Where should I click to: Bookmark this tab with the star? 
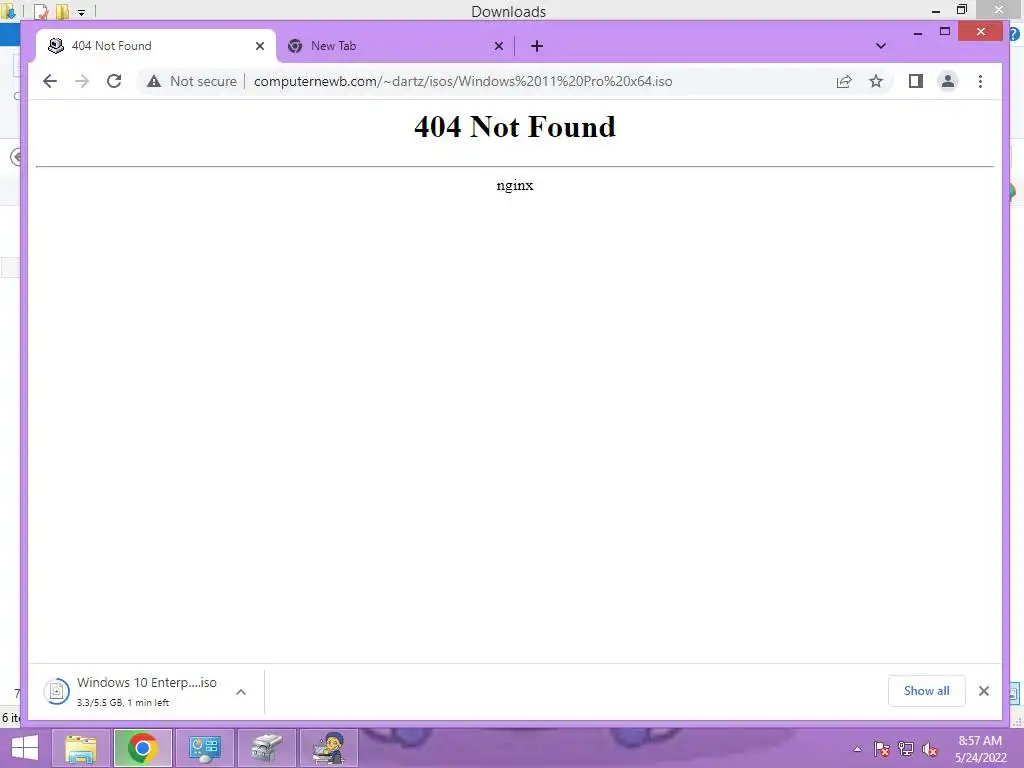click(876, 81)
